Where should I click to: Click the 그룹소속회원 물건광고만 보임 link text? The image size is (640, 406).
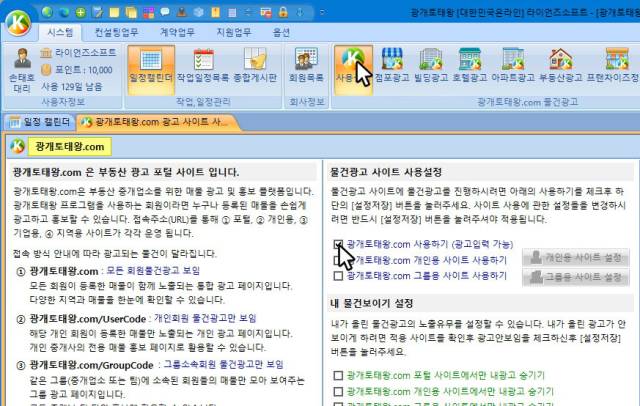(x=223, y=364)
